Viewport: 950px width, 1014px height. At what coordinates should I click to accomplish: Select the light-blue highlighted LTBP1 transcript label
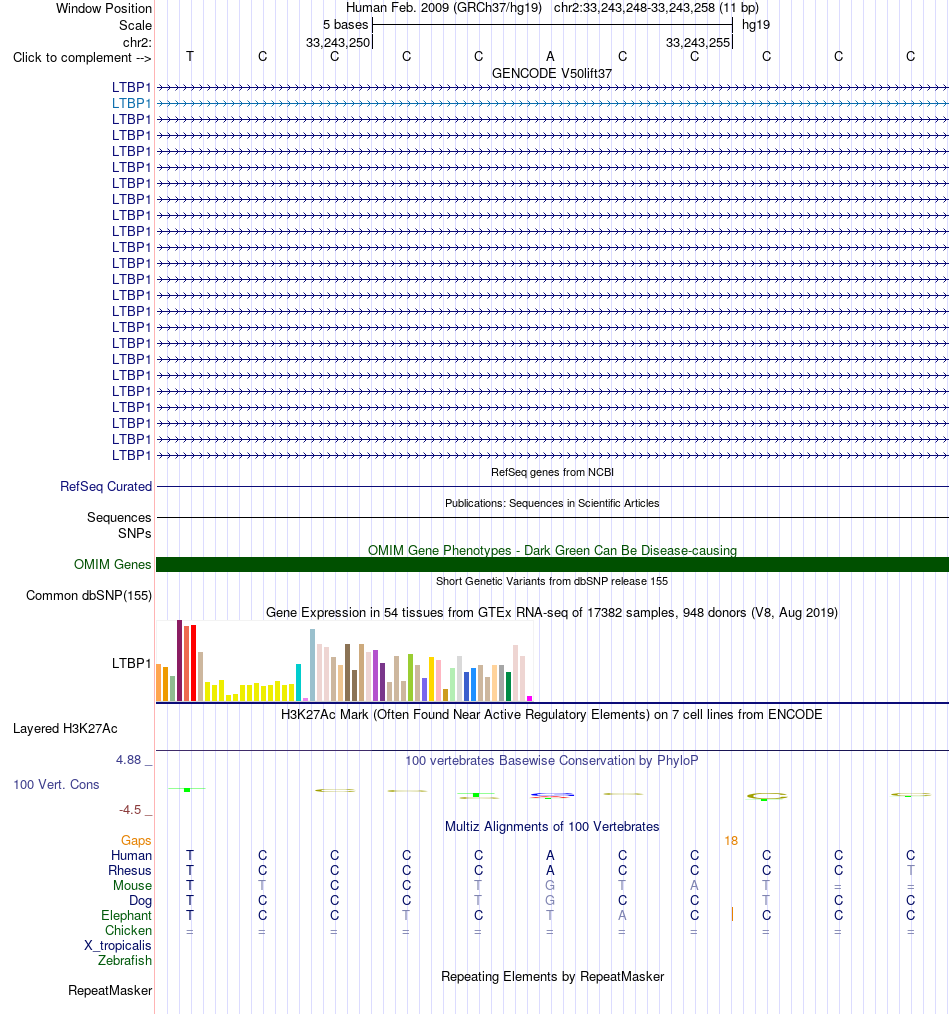[131, 103]
